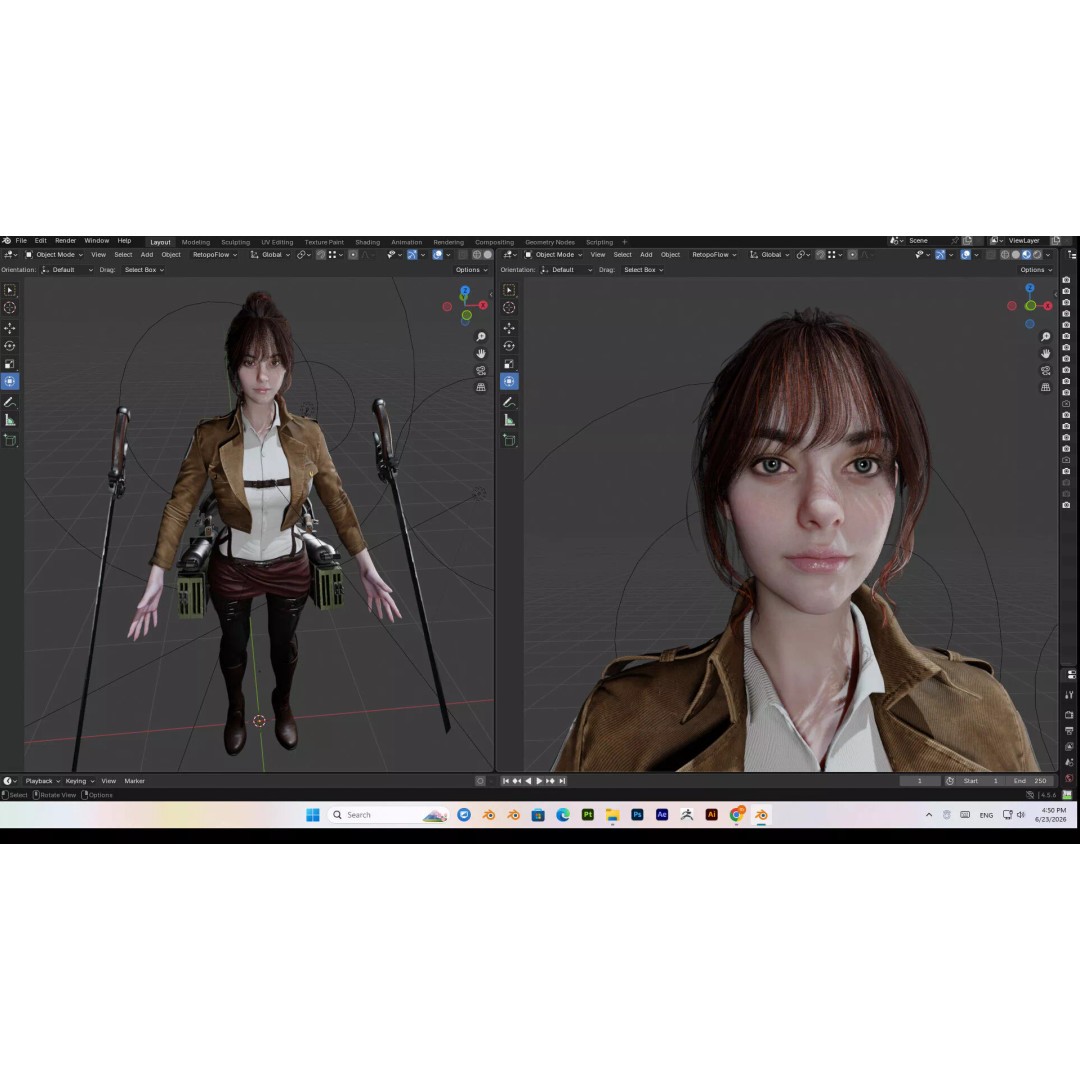This screenshot has width=1080, height=1080.
Task: Enable material preview shading in right viewport
Action: 1026,255
